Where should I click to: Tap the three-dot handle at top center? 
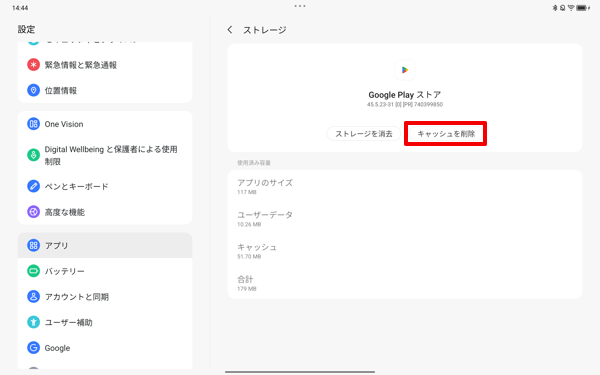point(300,6)
